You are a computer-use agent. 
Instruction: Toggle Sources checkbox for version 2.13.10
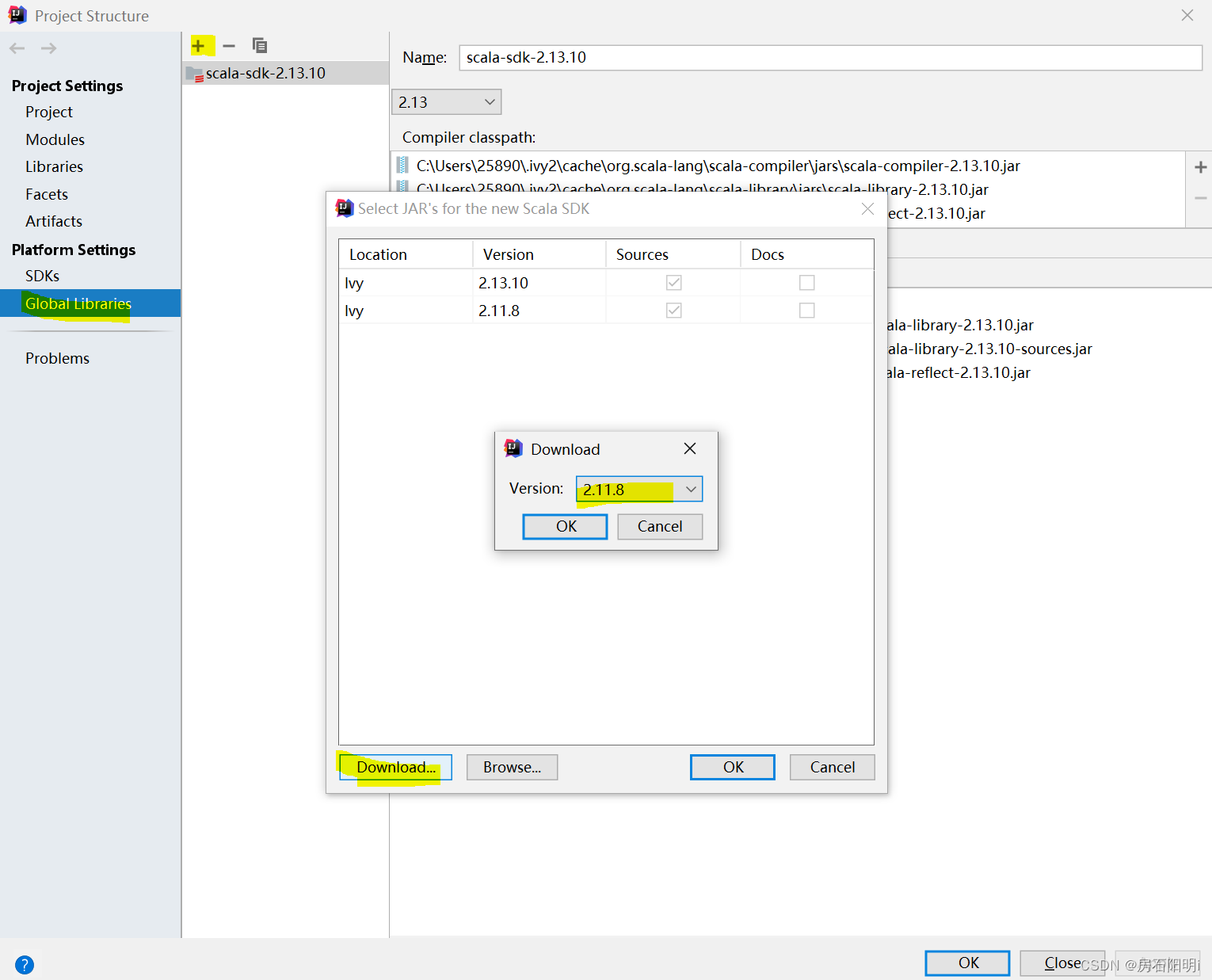click(x=673, y=283)
